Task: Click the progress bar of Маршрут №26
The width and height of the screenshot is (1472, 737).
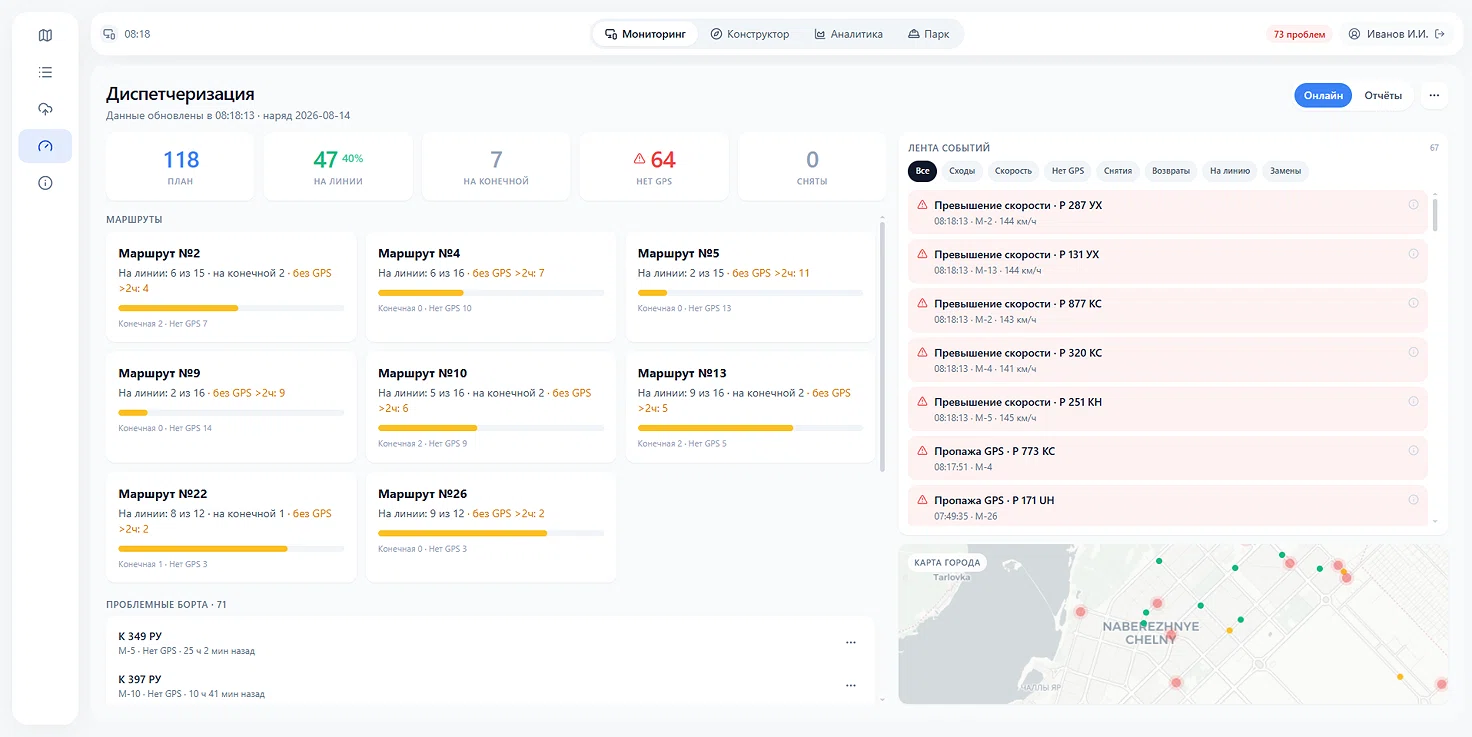Action: tap(491, 533)
